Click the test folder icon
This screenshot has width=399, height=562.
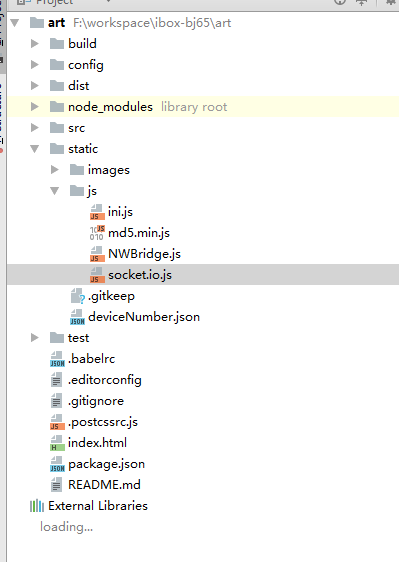[57, 338]
